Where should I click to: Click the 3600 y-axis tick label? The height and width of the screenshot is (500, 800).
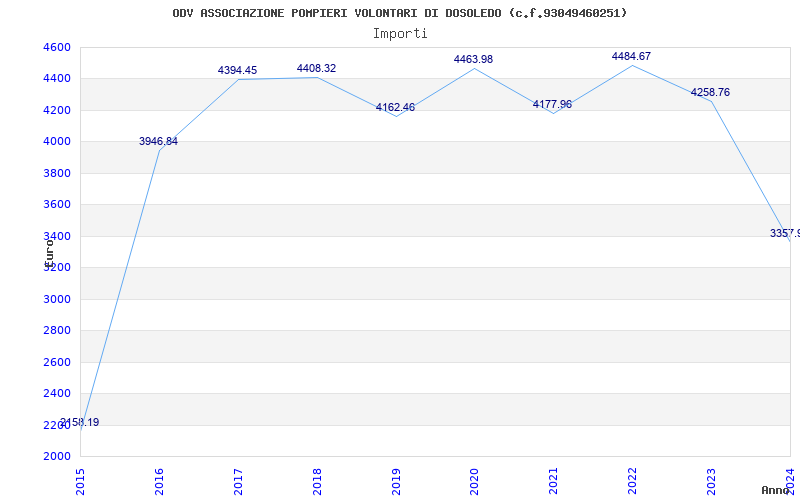57,205
